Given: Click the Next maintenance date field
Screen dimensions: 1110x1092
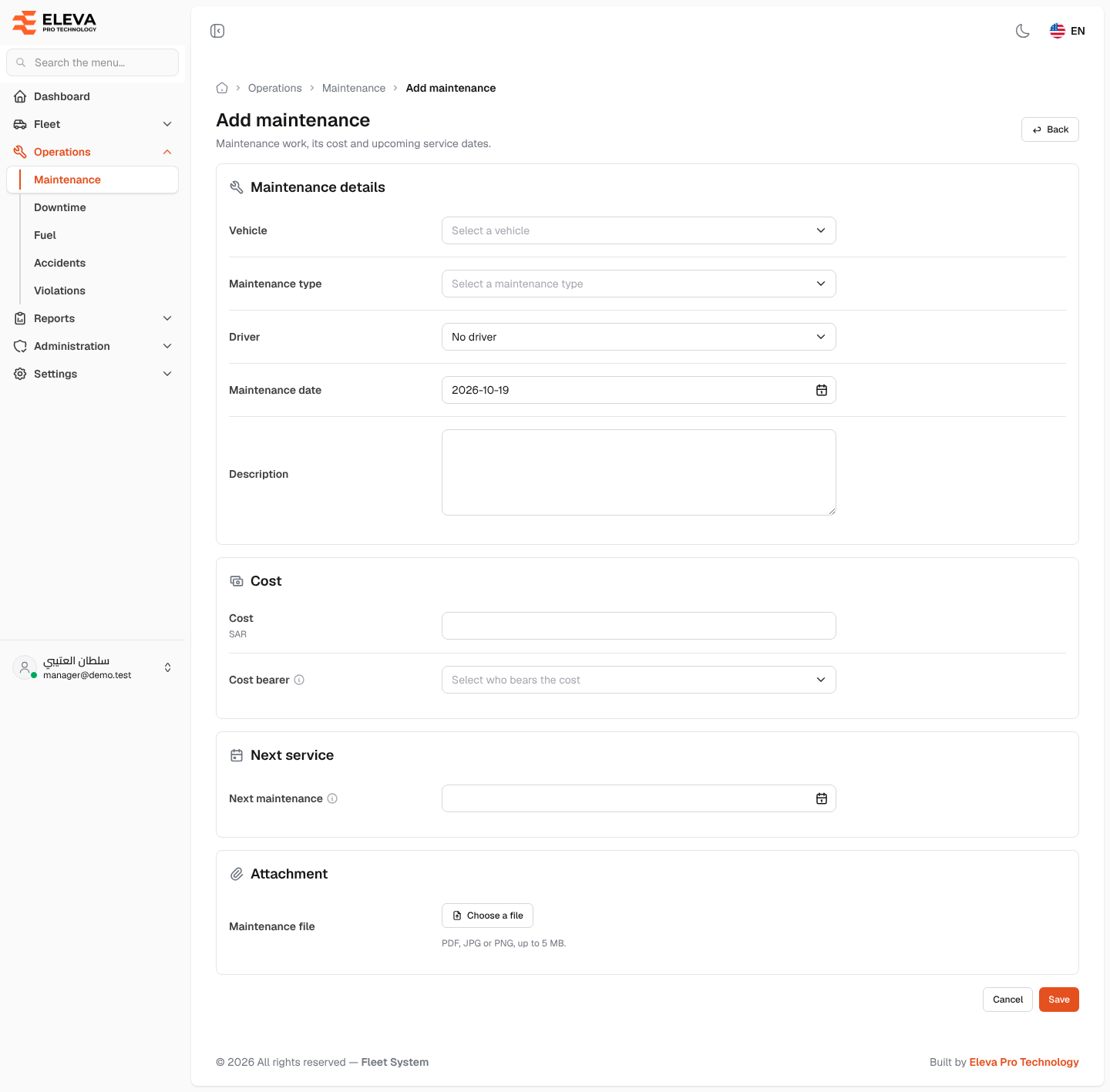Looking at the screenshot, I should coord(639,798).
